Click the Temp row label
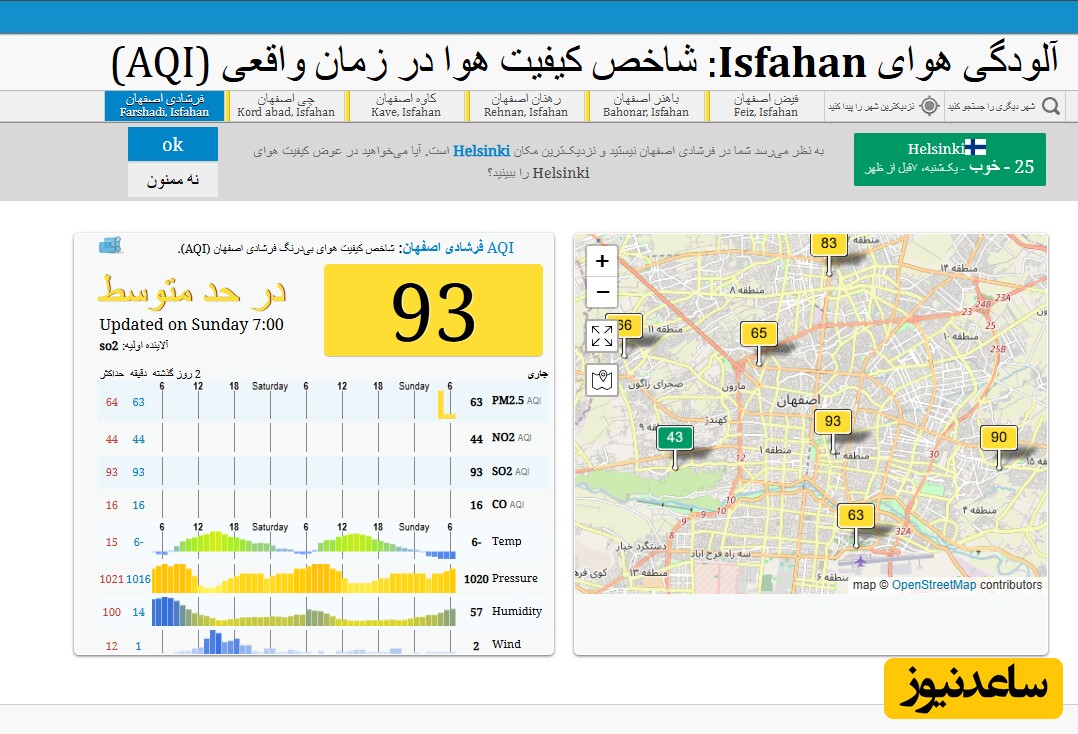 tap(507, 542)
